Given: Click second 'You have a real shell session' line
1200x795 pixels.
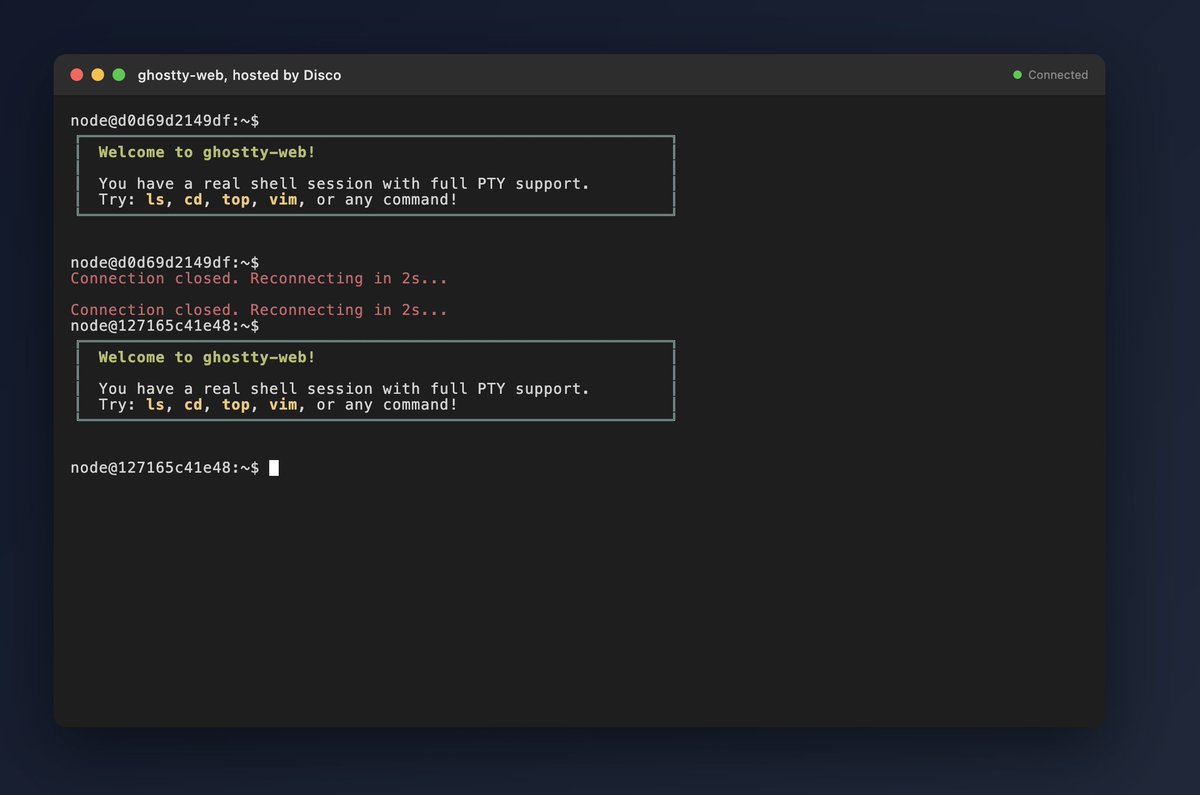Looking at the screenshot, I should pyautogui.click(x=344, y=389).
